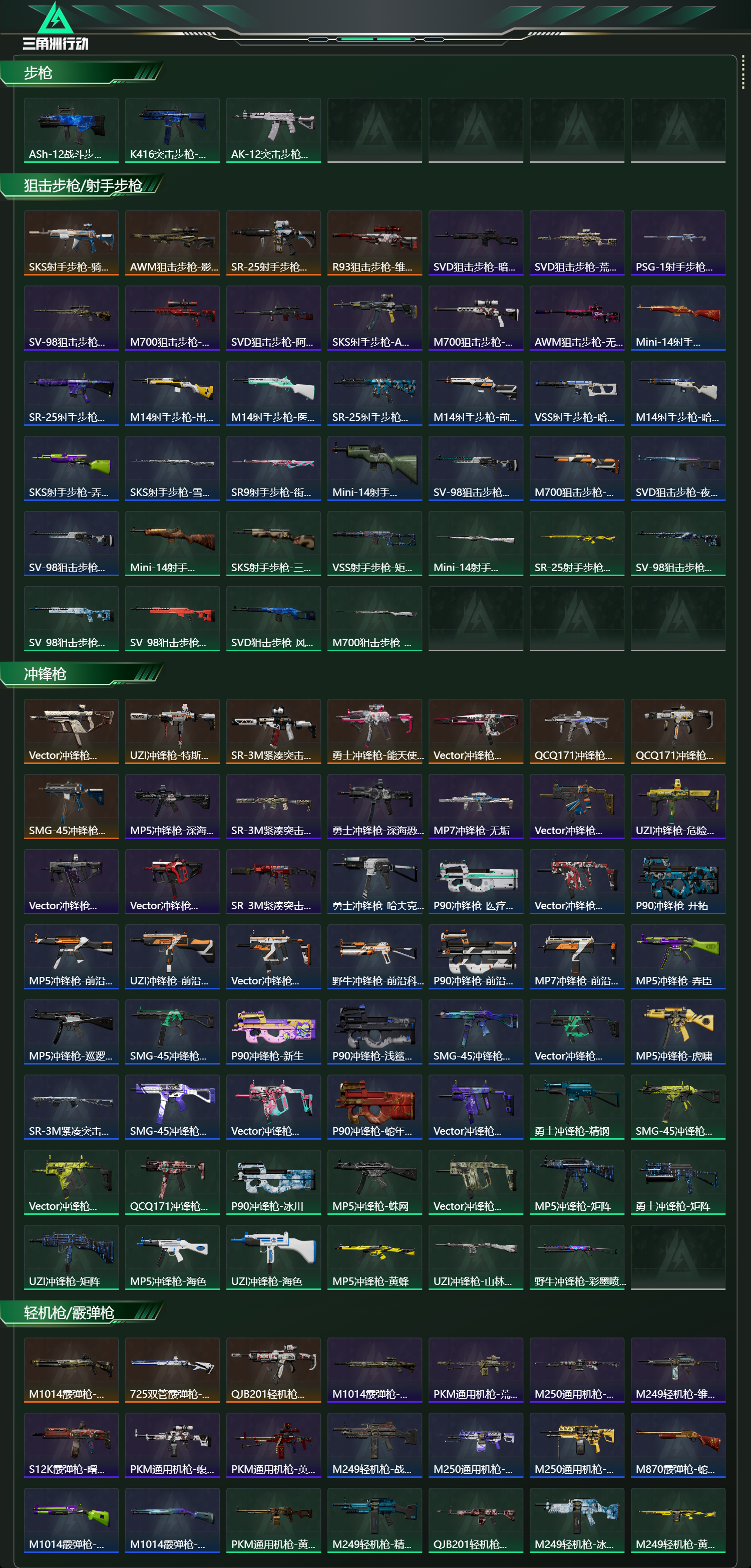This screenshot has height=1568, width=751.
Task: Open the K416突击步枪 blue skin
Action: click(x=172, y=130)
